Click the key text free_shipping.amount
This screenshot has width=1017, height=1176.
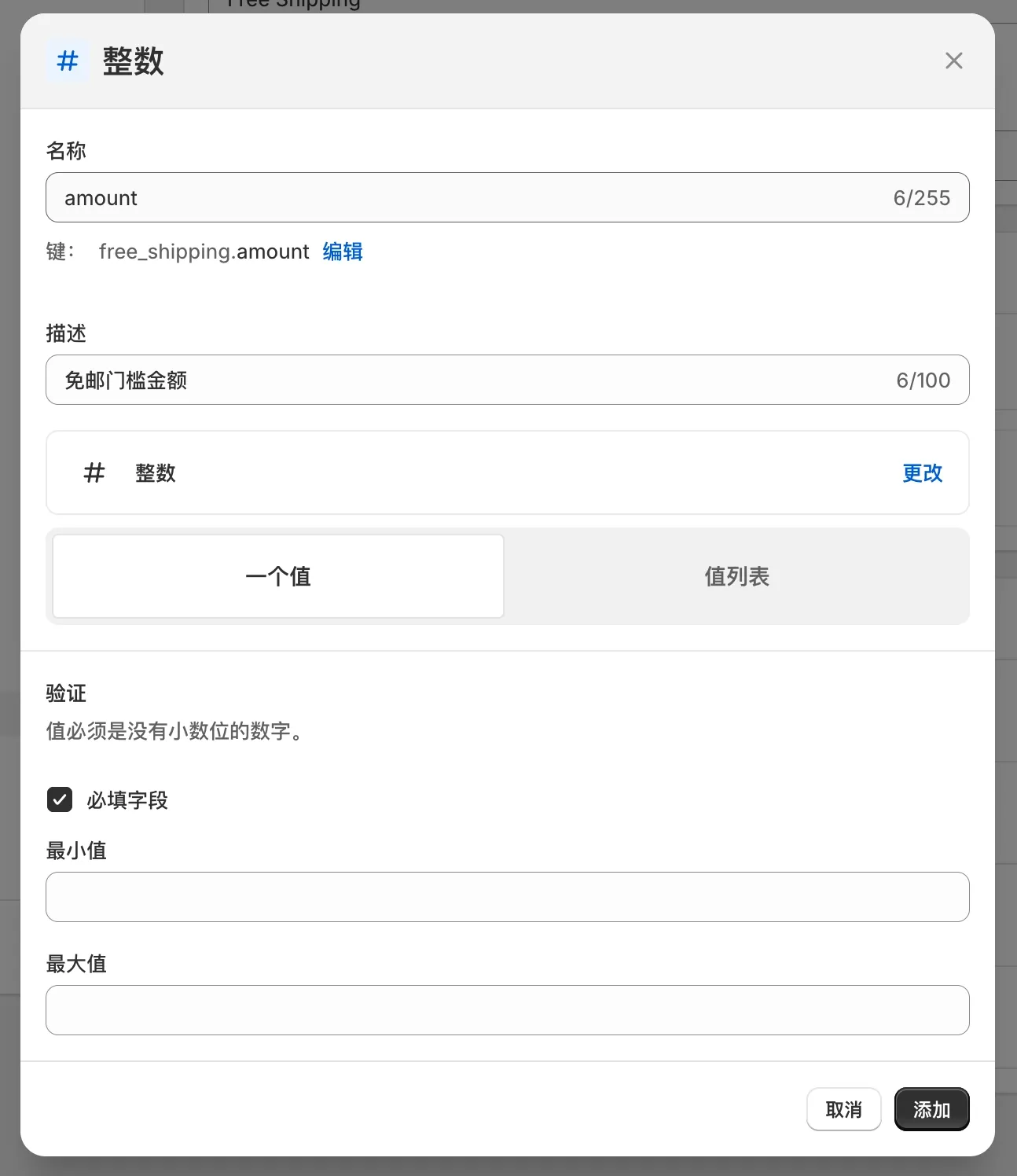coord(203,252)
